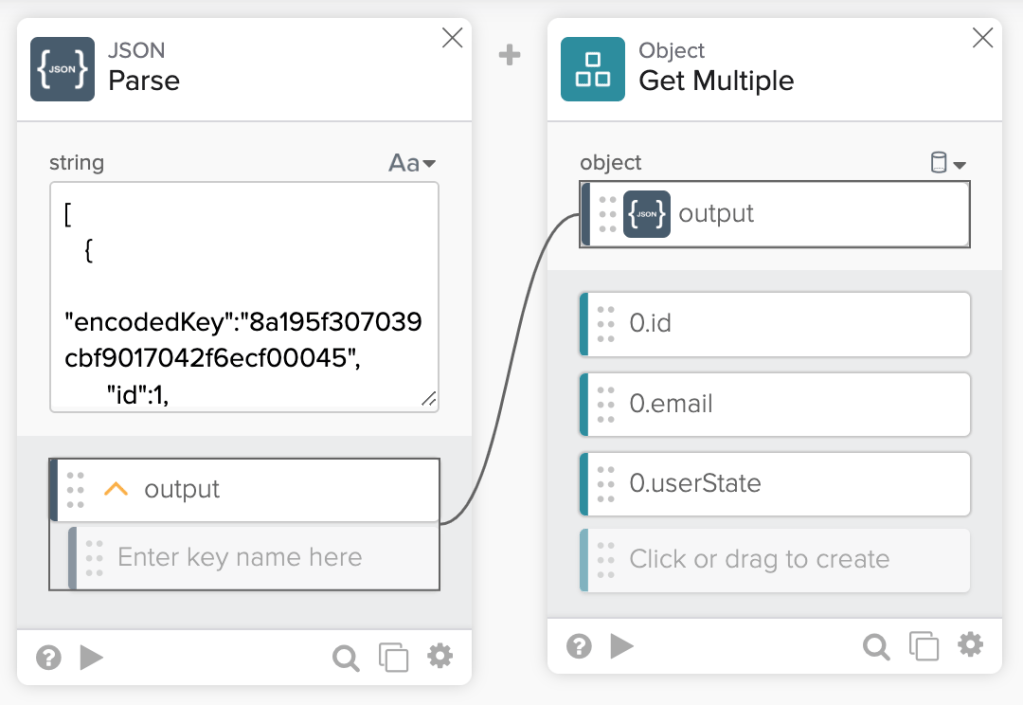Image resolution: width=1023 pixels, height=705 pixels.
Task: Click the search icon on Get Multiple card
Action: click(x=876, y=647)
